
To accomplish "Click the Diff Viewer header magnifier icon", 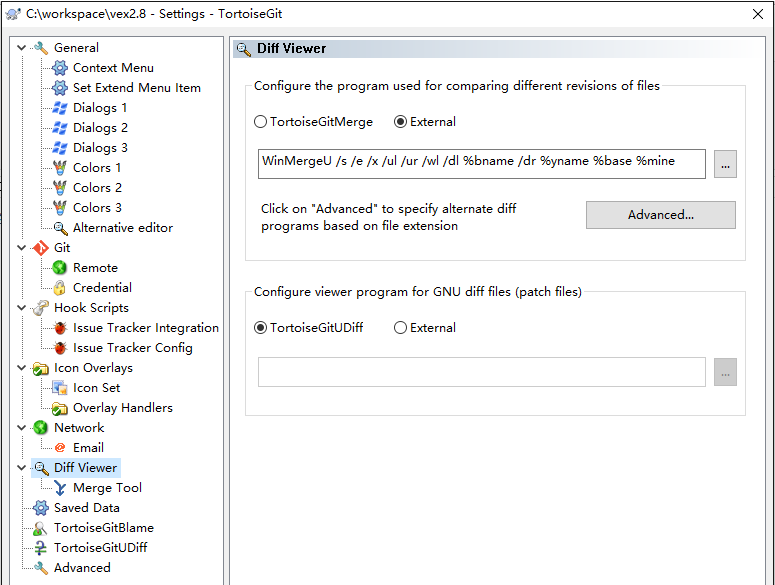I will pos(244,49).
